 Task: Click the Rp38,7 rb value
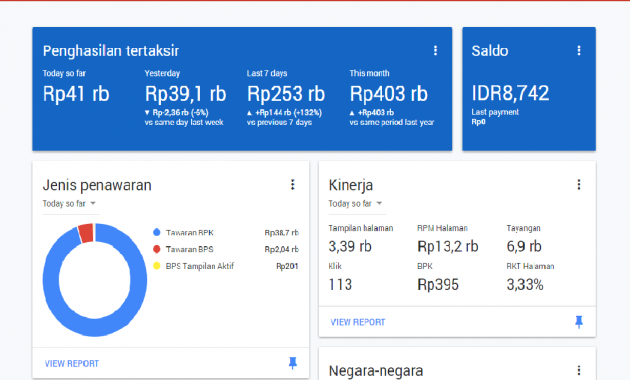(x=281, y=233)
